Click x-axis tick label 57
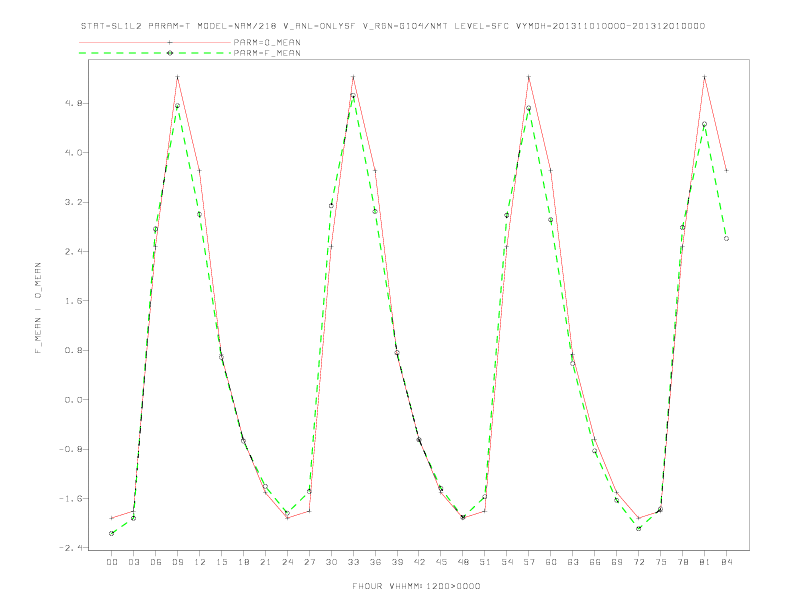 [529, 562]
